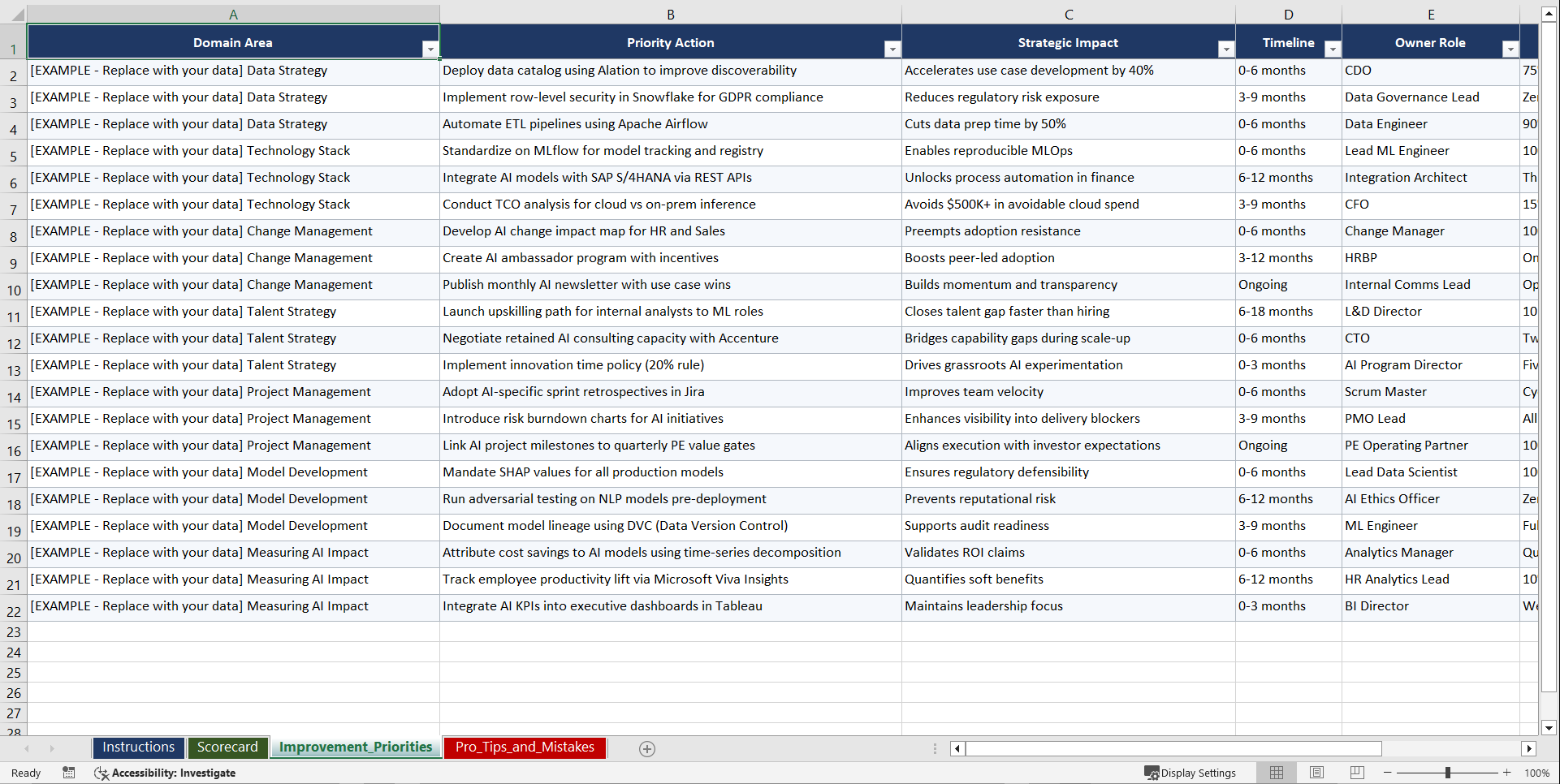
Task: Zoom out with the minus icon
Action: [1388, 773]
